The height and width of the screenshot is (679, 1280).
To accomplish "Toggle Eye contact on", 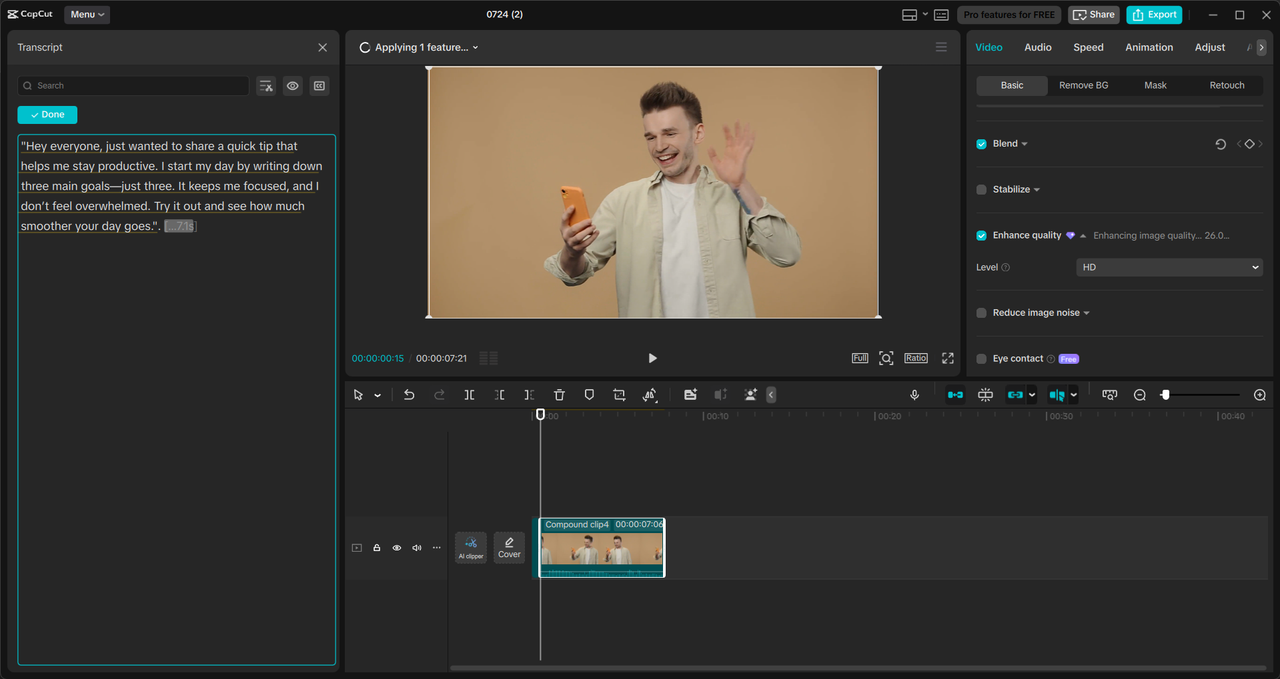I will [981, 358].
